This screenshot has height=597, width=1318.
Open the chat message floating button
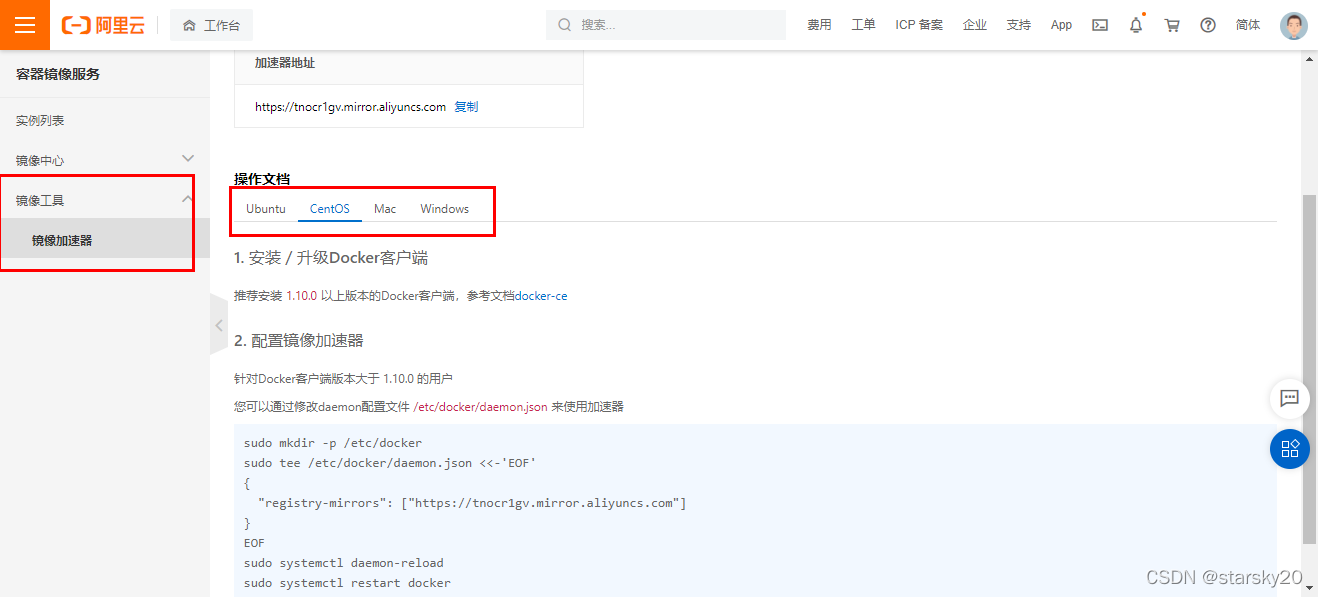coord(1290,398)
